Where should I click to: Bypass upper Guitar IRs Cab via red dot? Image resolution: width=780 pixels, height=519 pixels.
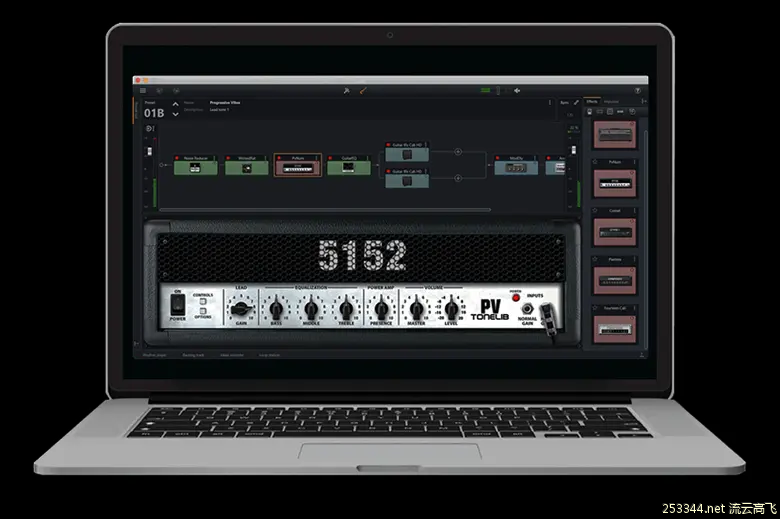pos(389,145)
